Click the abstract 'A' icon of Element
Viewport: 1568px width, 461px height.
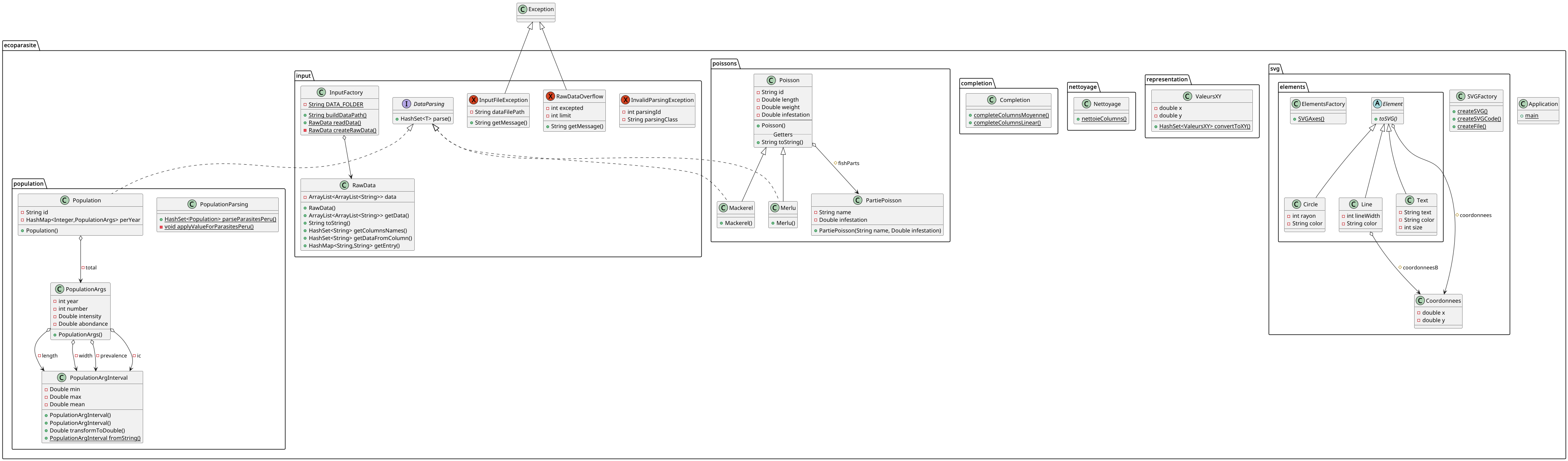(x=1377, y=104)
